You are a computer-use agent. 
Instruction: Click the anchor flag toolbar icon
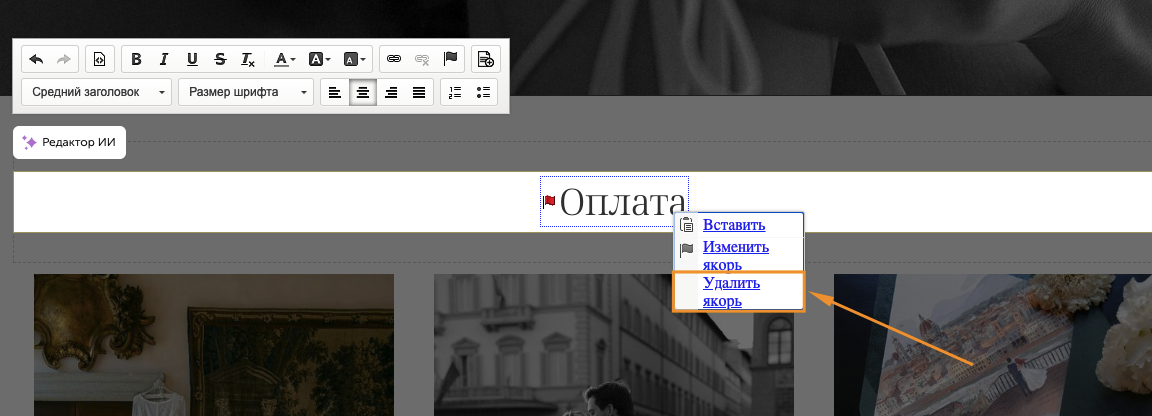450,59
